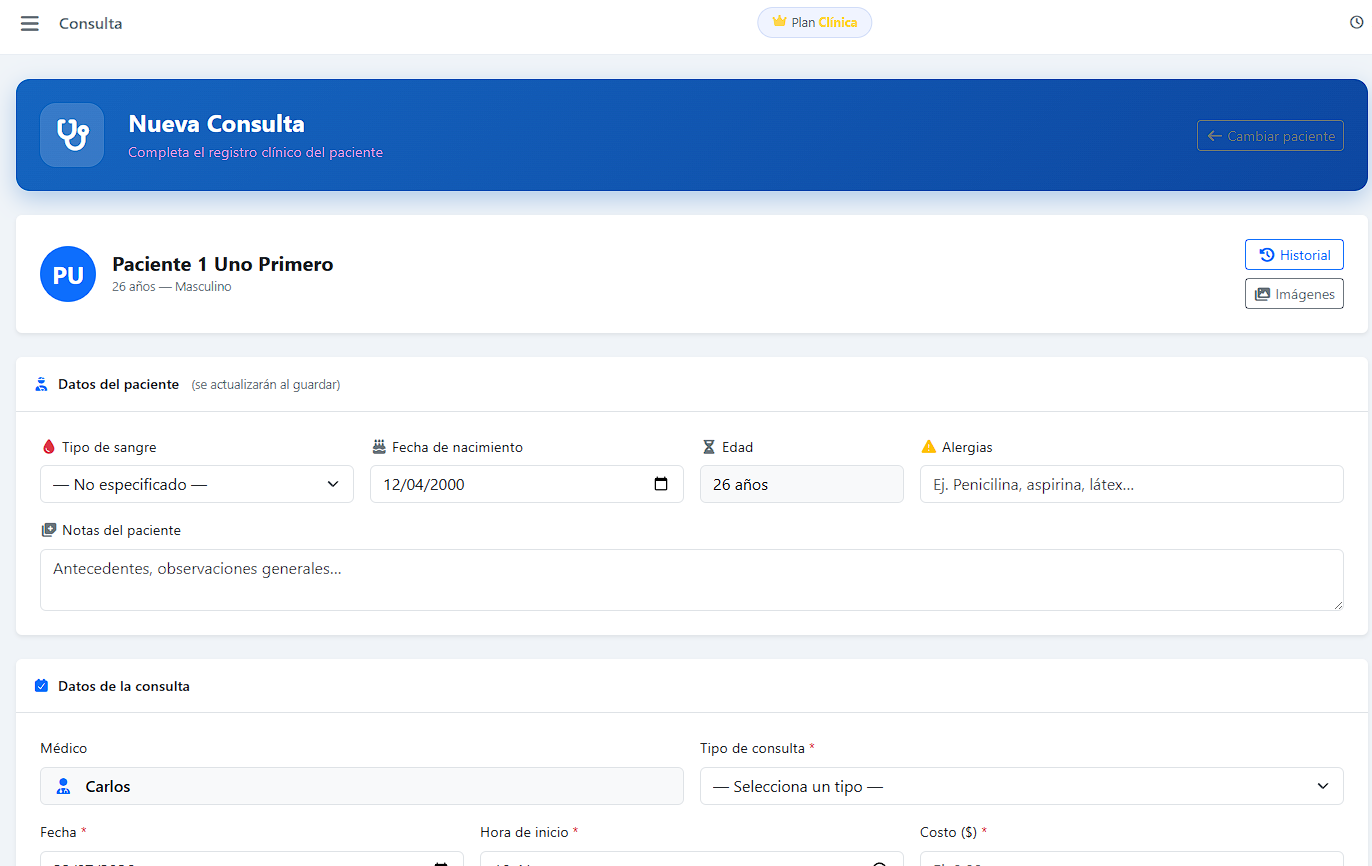Click the hourglass icon beside Edad
The width and height of the screenshot is (1372, 866).
[x=709, y=447]
